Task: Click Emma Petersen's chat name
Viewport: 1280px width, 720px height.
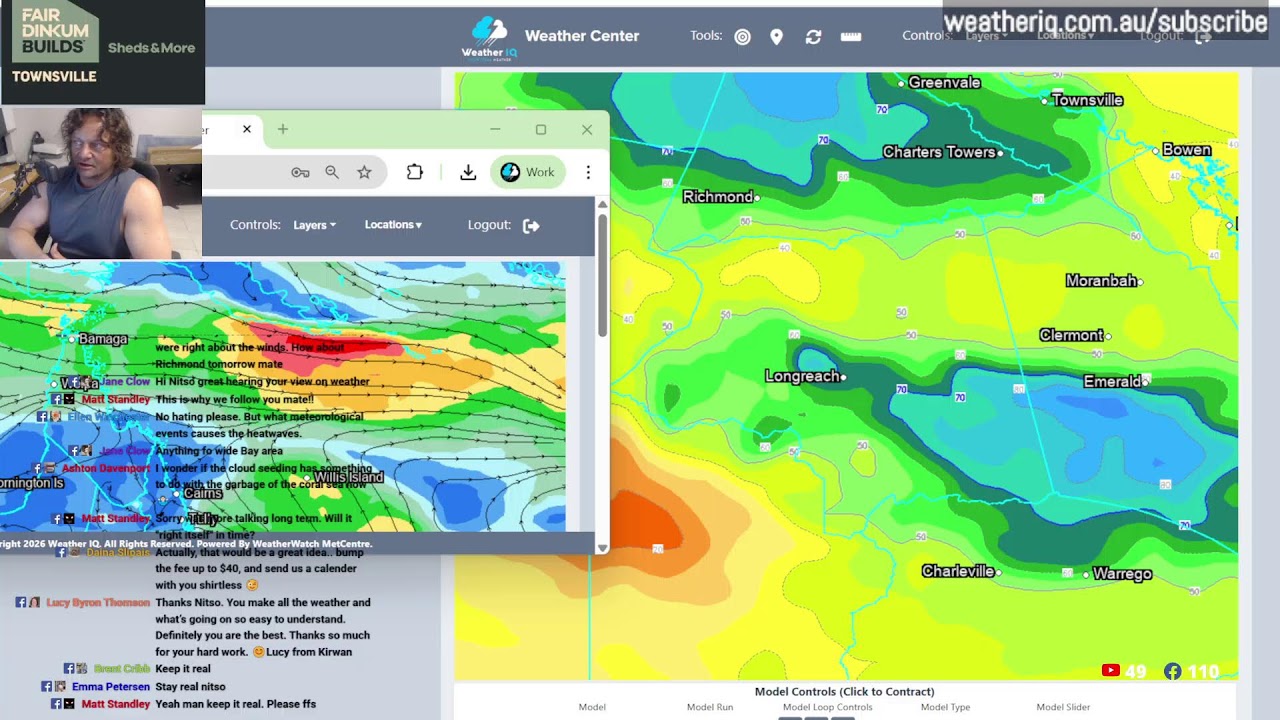Action: click(110, 687)
